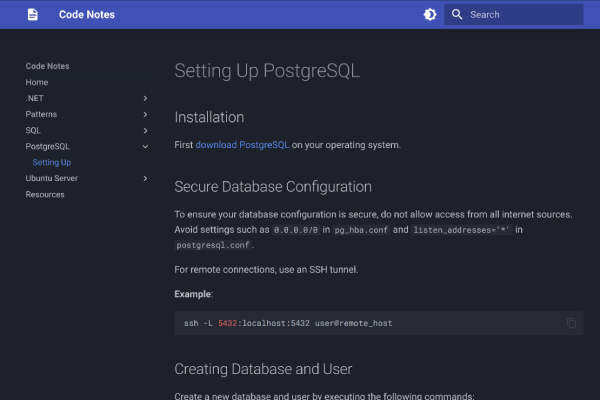600x400 pixels.
Task: Copy the ssh command code block
Action: (571, 323)
